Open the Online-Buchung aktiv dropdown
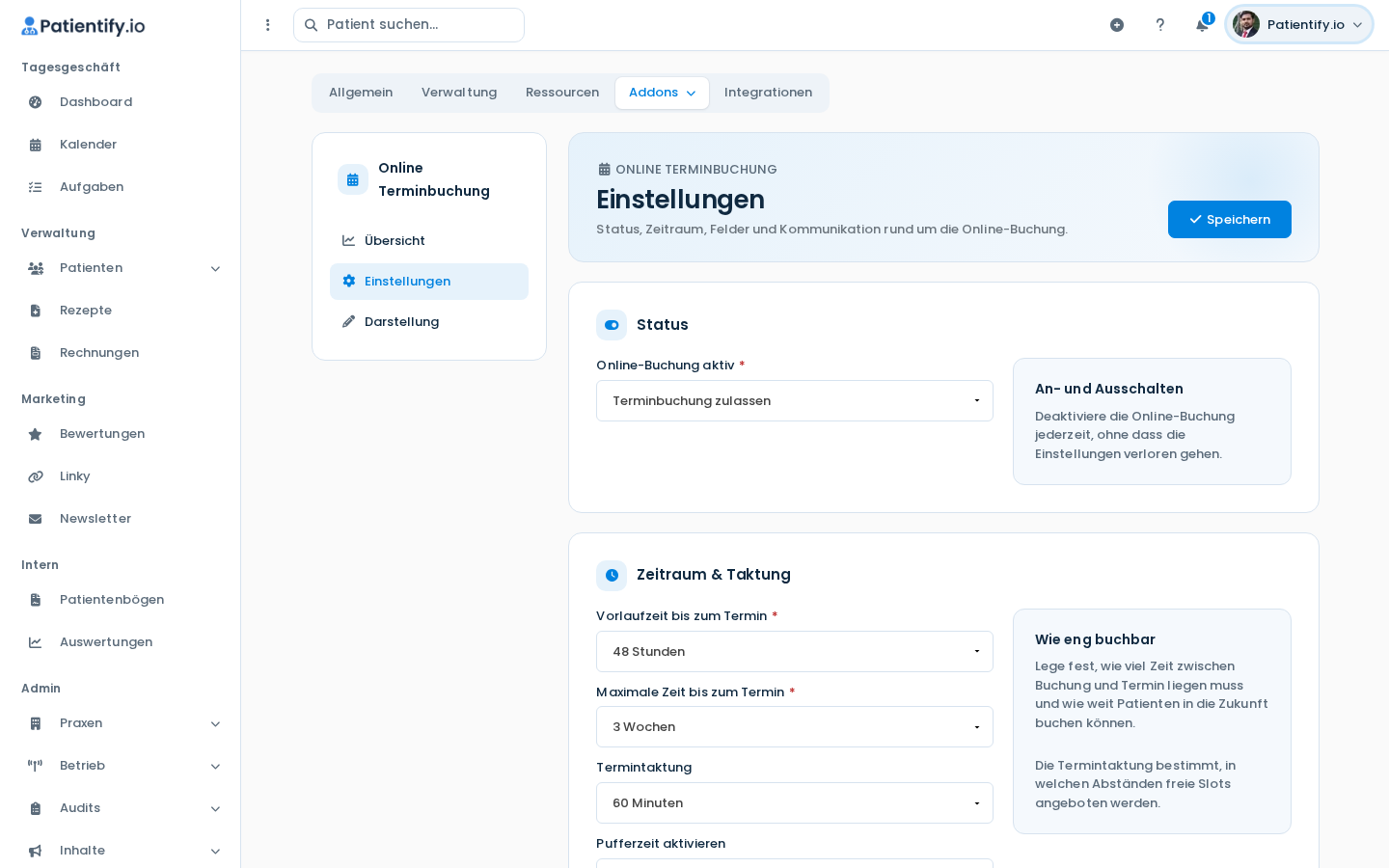 coord(795,401)
